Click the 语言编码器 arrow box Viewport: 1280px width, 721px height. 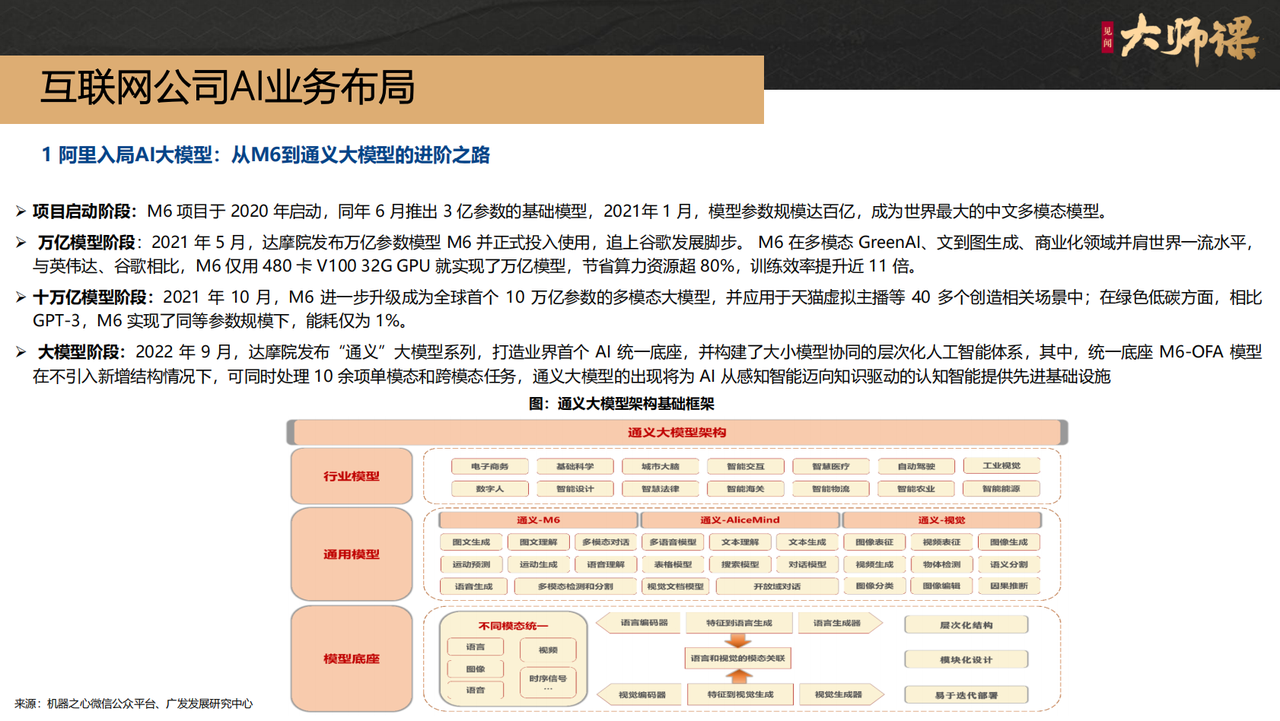pyautogui.click(x=639, y=623)
